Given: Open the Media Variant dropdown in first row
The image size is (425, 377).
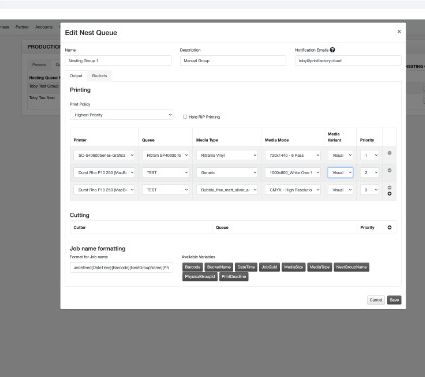Looking at the screenshot, I should point(340,155).
